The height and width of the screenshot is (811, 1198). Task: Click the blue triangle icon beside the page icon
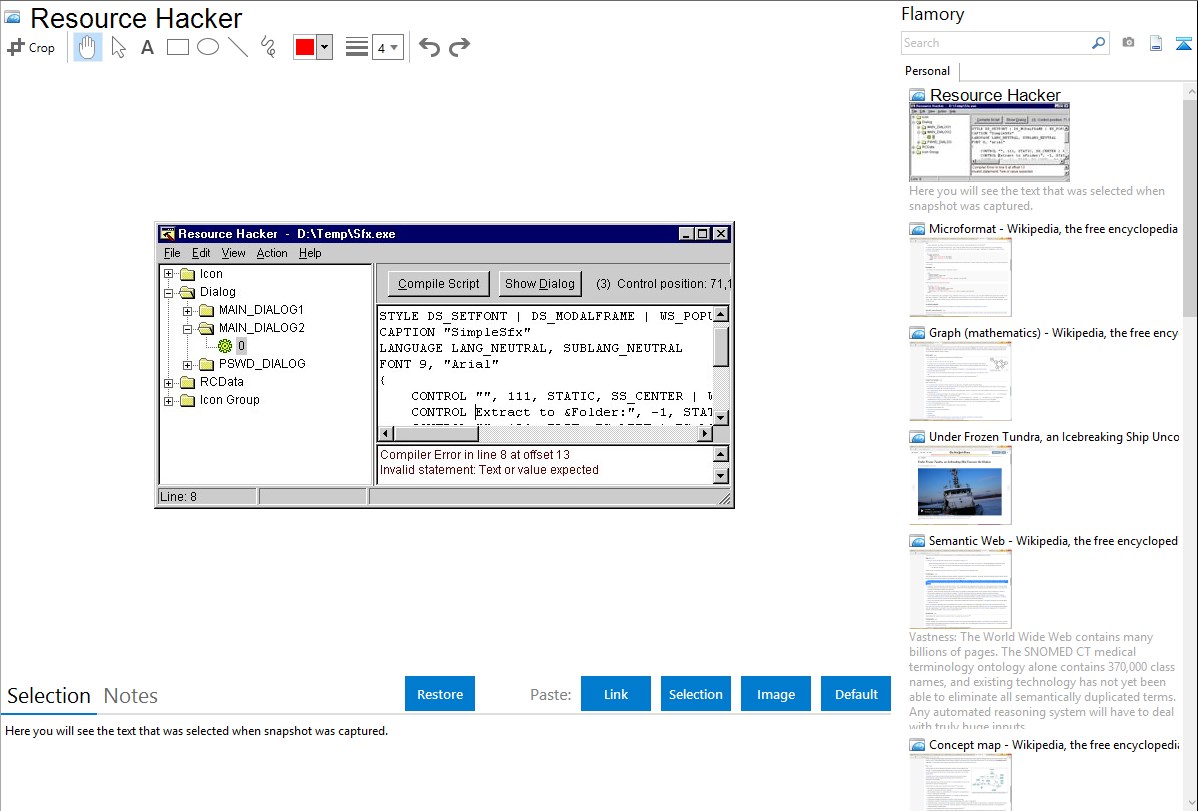tap(1183, 43)
